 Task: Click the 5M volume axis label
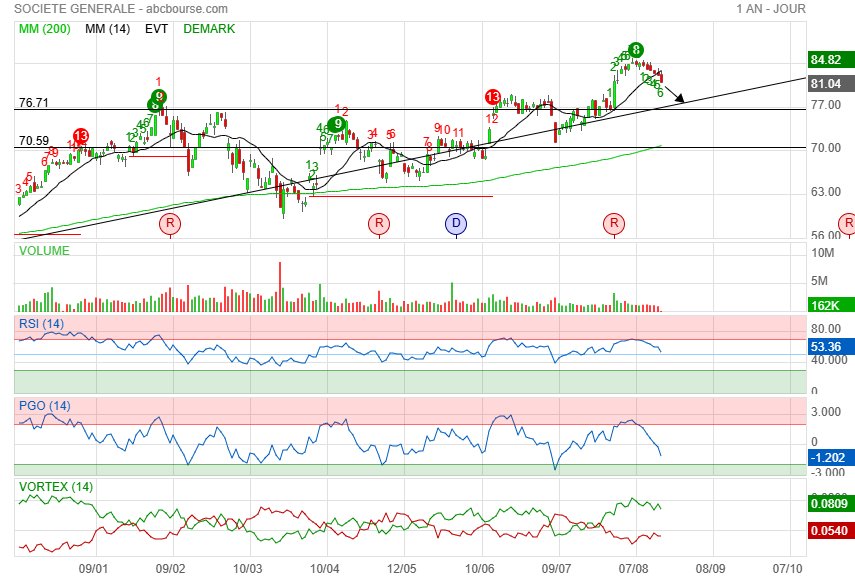pyautogui.click(x=819, y=281)
